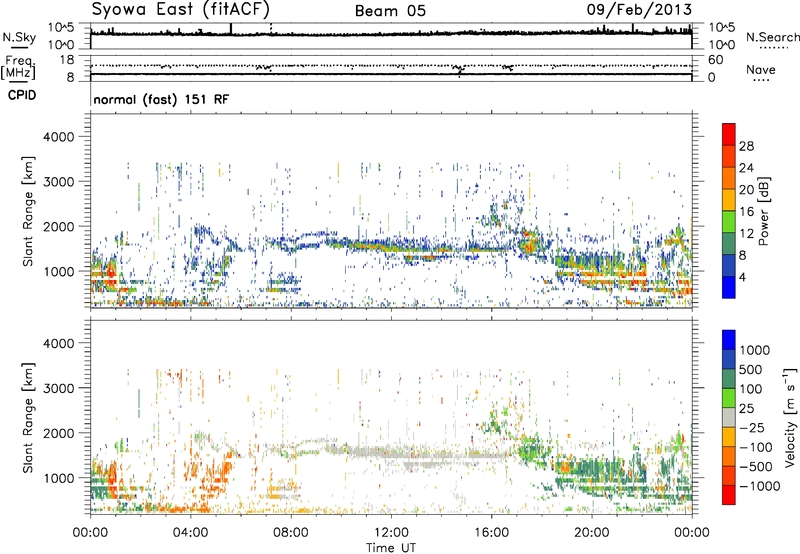Click the 'Power [dB]' colorbar title
The width and height of the screenshot is (800, 554).
[764, 211]
